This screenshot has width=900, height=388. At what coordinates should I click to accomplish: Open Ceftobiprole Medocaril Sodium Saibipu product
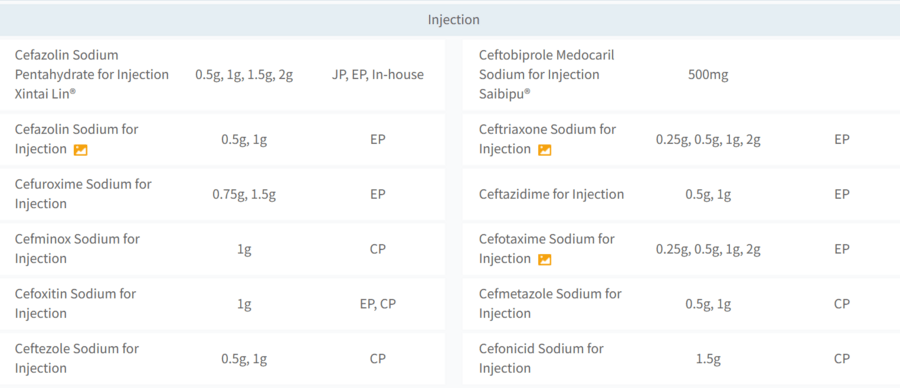pyautogui.click(x=546, y=75)
